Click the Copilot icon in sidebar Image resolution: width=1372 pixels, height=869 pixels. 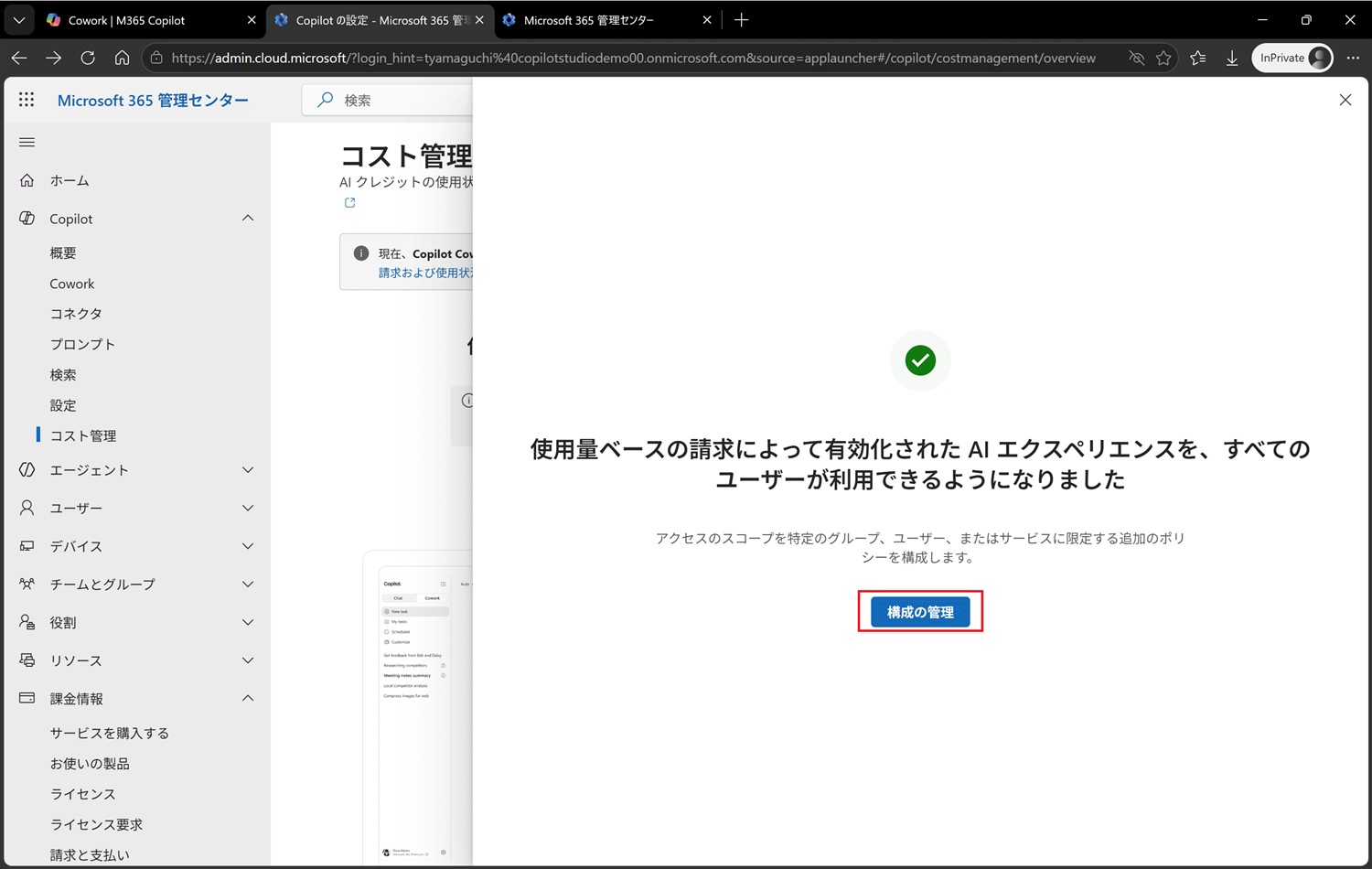tap(27, 219)
